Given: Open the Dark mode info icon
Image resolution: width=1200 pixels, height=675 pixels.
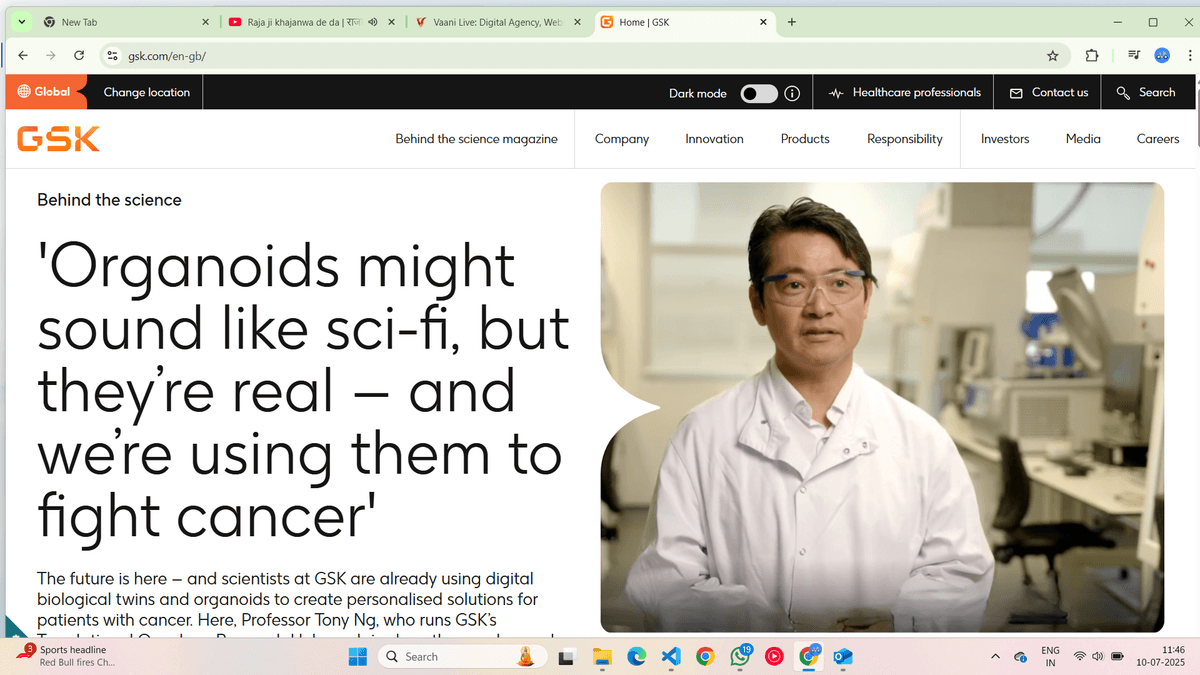Looking at the screenshot, I should (792, 93).
